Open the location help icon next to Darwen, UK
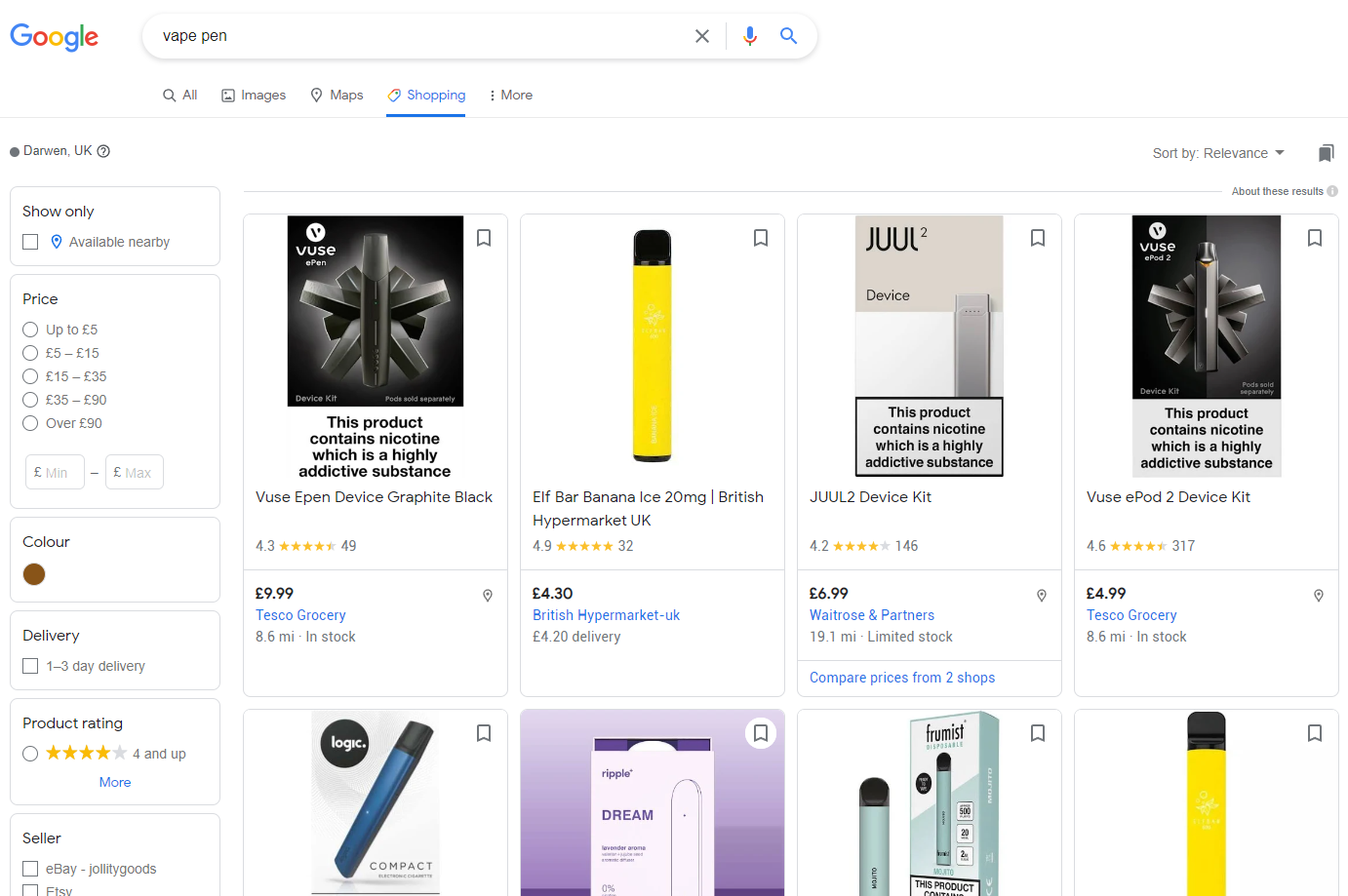Screen dimensions: 1348x896 pos(103,151)
